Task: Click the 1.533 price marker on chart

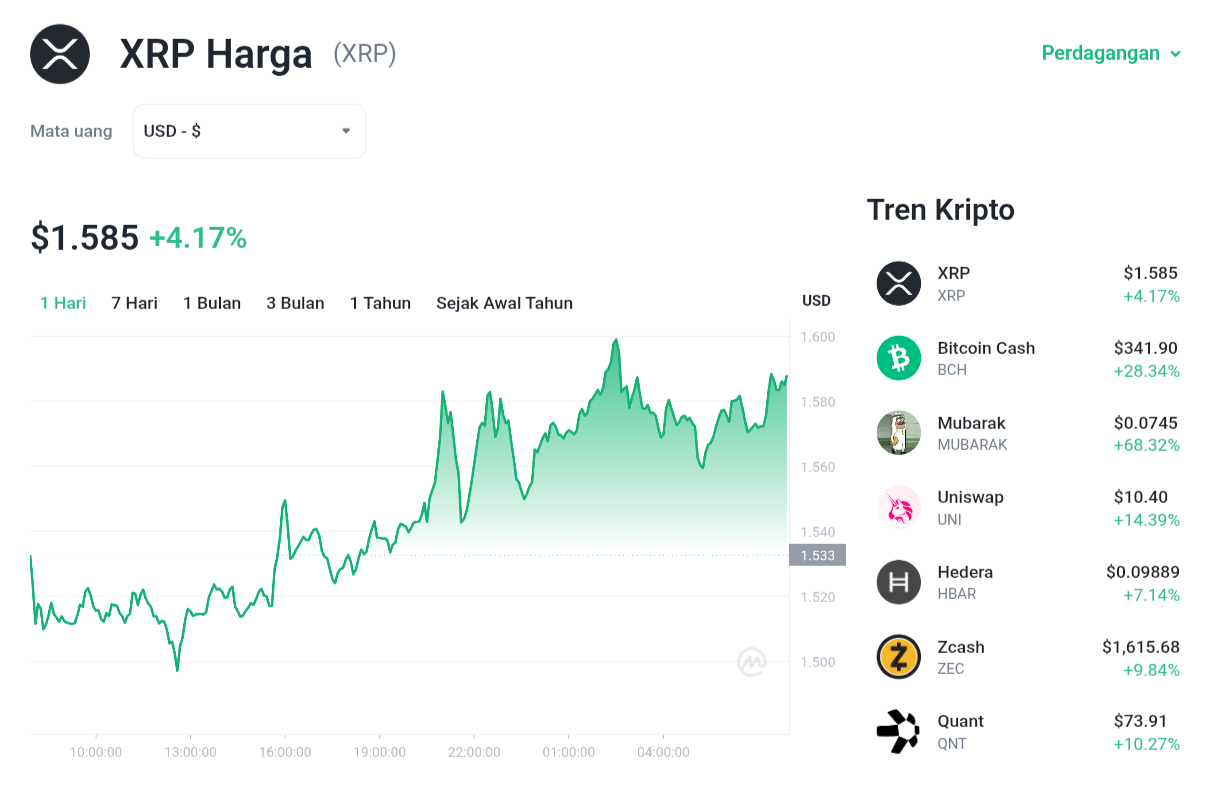Action: coord(817,555)
